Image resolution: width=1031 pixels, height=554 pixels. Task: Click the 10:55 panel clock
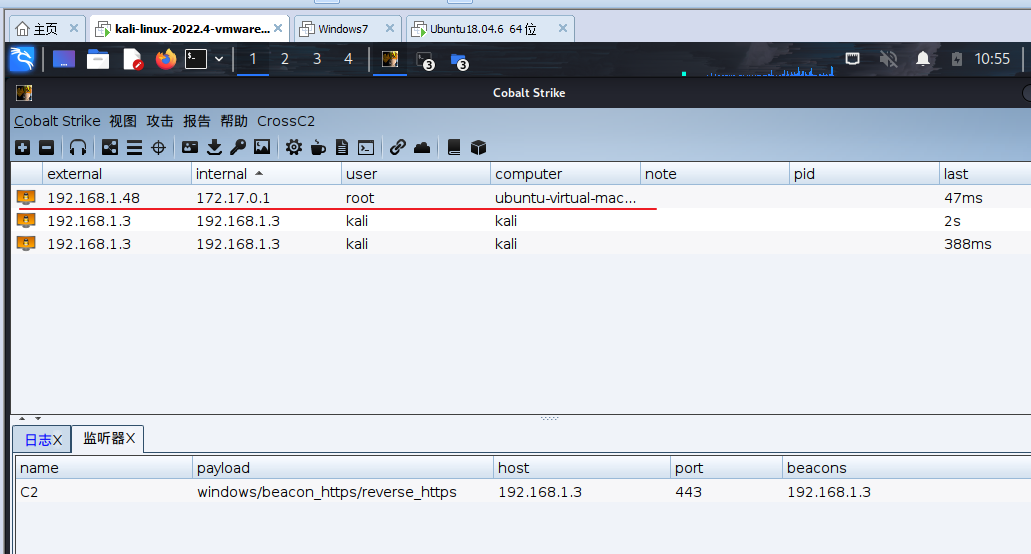click(992, 59)
